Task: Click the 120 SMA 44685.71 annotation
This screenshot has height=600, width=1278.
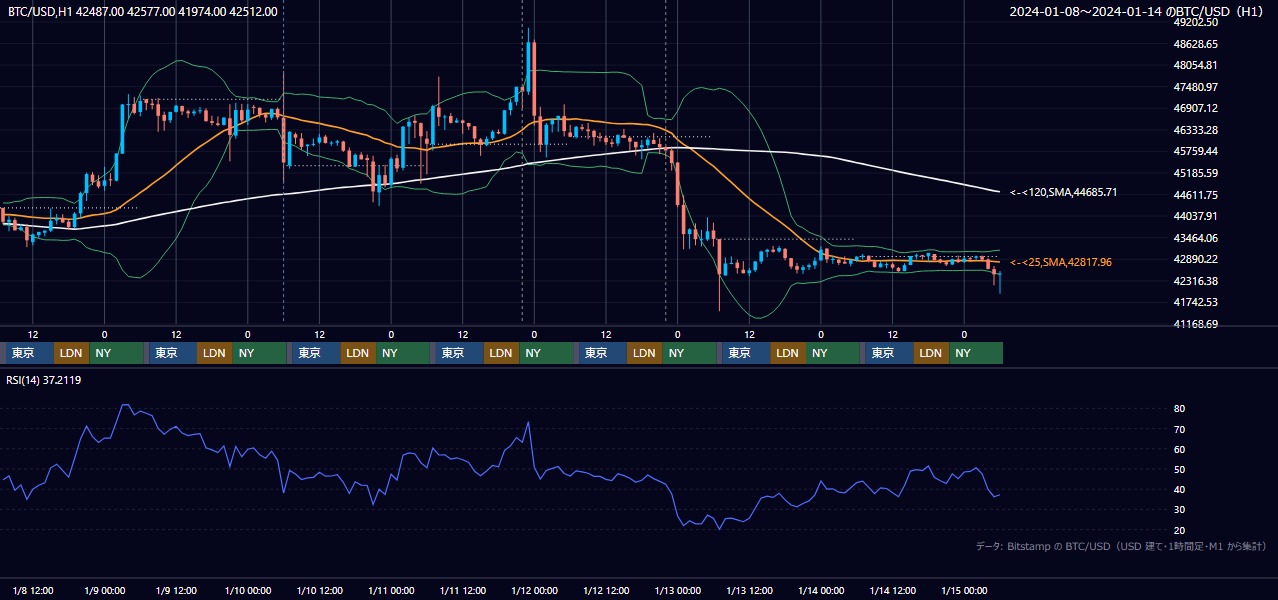Action: click(1063, 192)
